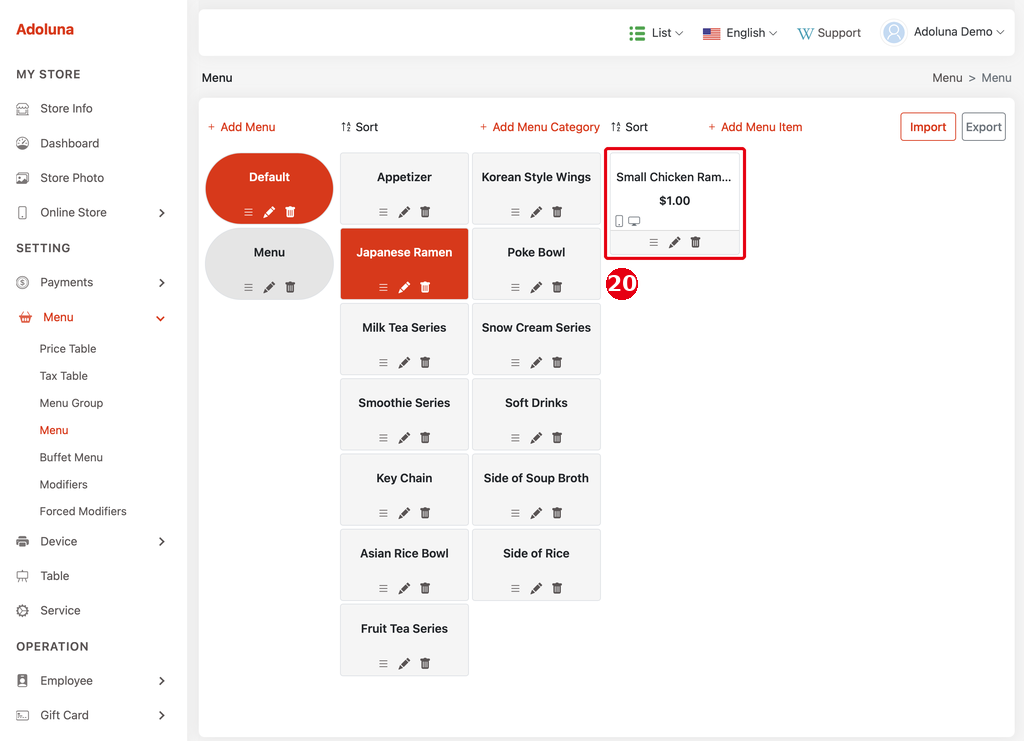Image resolution: width=1024 pixels, height=741 pixels.
Task: Delete the Small Chicken Ramen item
Action: pyautogui.click(x=696, y=242)
